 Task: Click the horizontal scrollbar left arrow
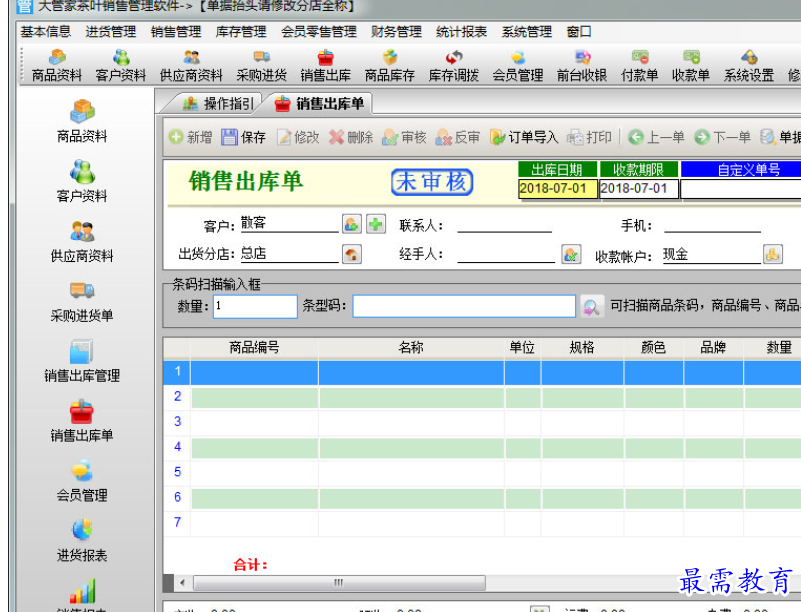[x=183, y=582]
